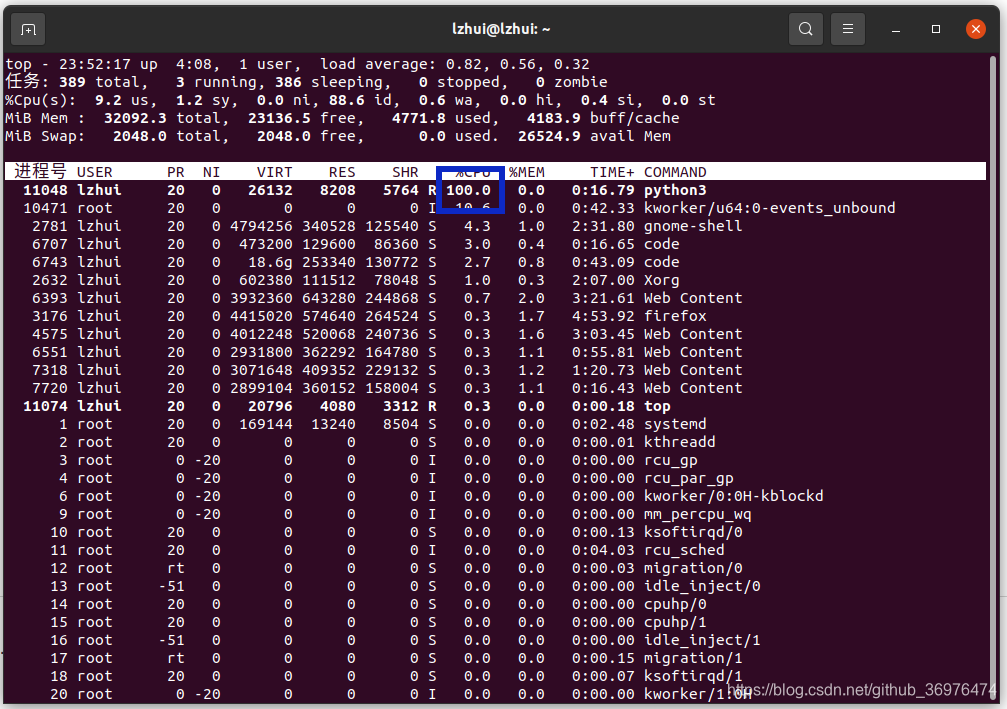Click the cpuhp/1 process name
The width and height of the screenshot is (1007, 709).
675,622
